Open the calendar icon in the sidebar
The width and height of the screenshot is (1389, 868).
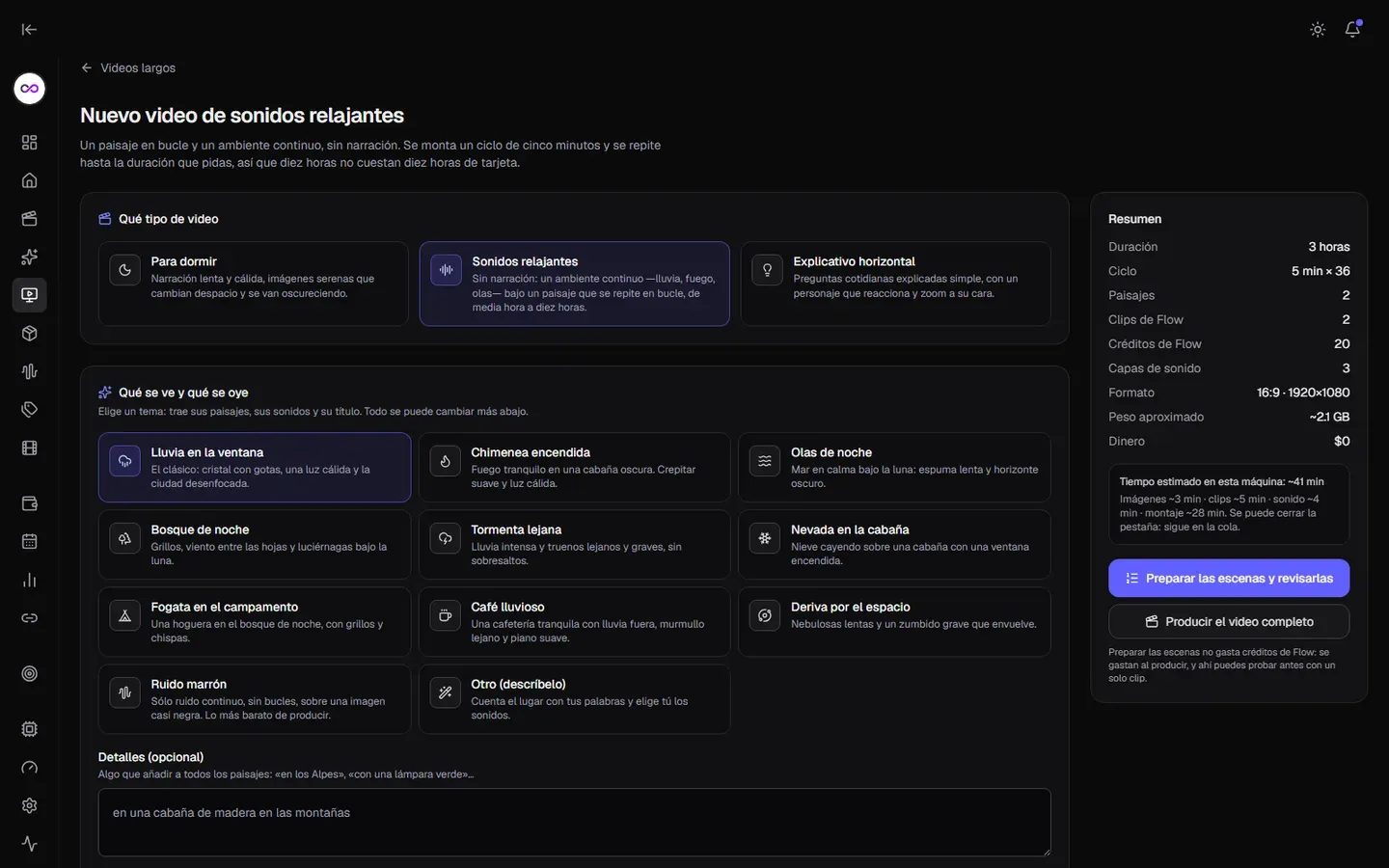coord(30,542)
